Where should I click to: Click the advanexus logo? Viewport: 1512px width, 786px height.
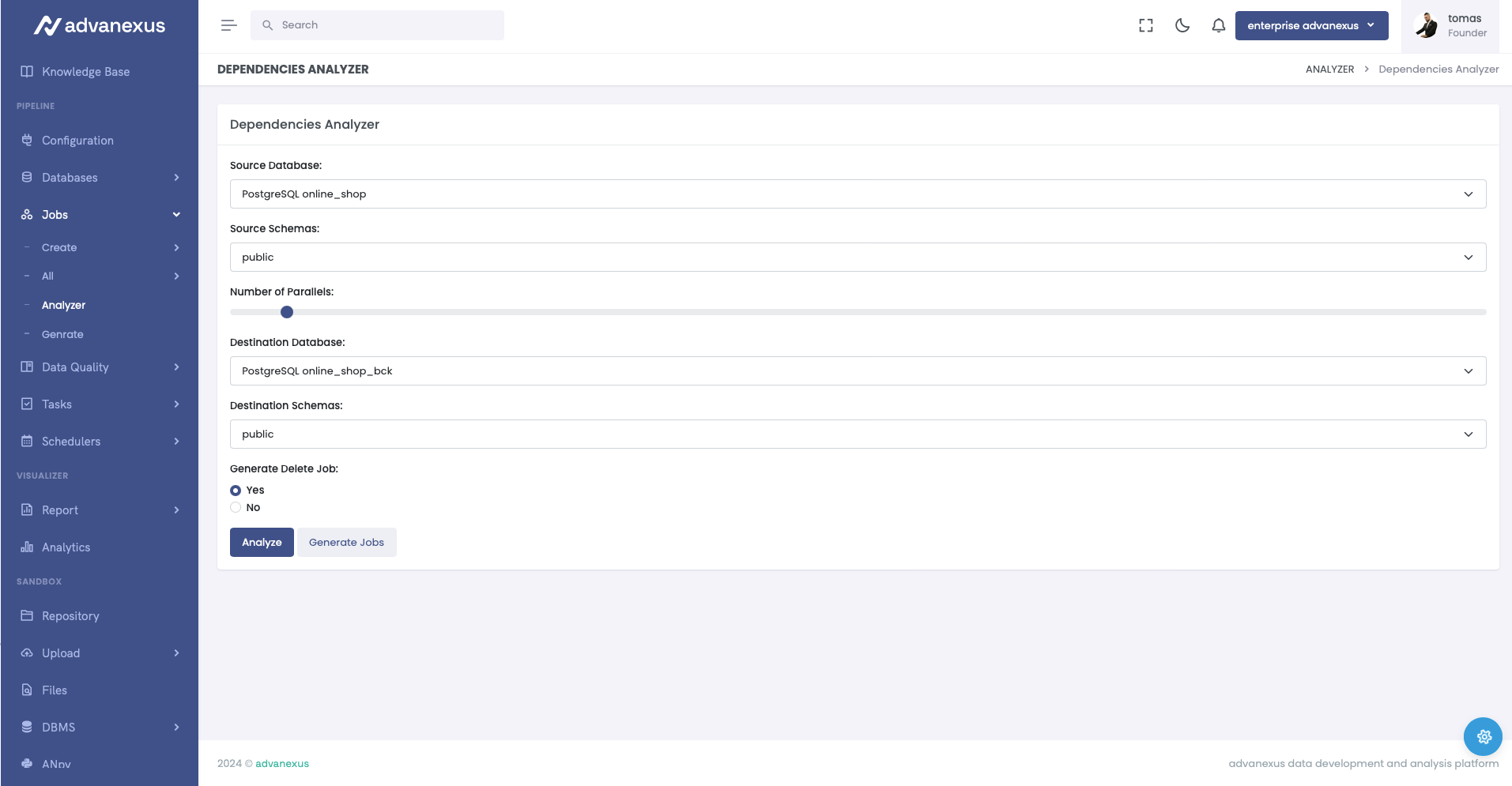coord(100,26)
